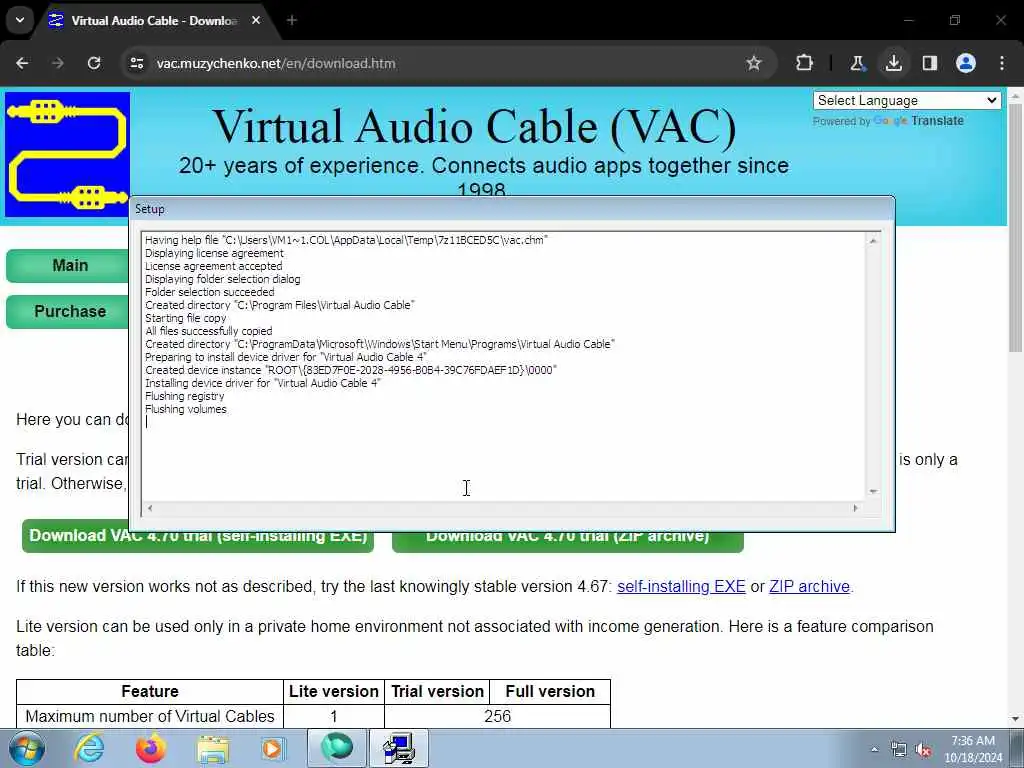Open the version 4.67 ZIP archive link
The width and height of the screenshot is (1024, 768).
(809, 586)
